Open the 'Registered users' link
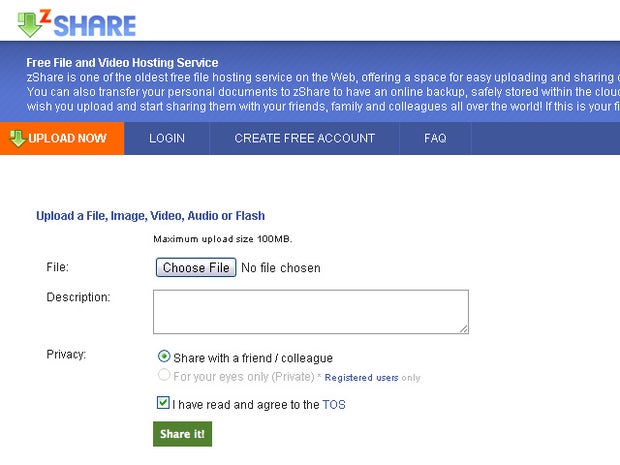This screenshot has width=620, height=465. click(360, 378)
